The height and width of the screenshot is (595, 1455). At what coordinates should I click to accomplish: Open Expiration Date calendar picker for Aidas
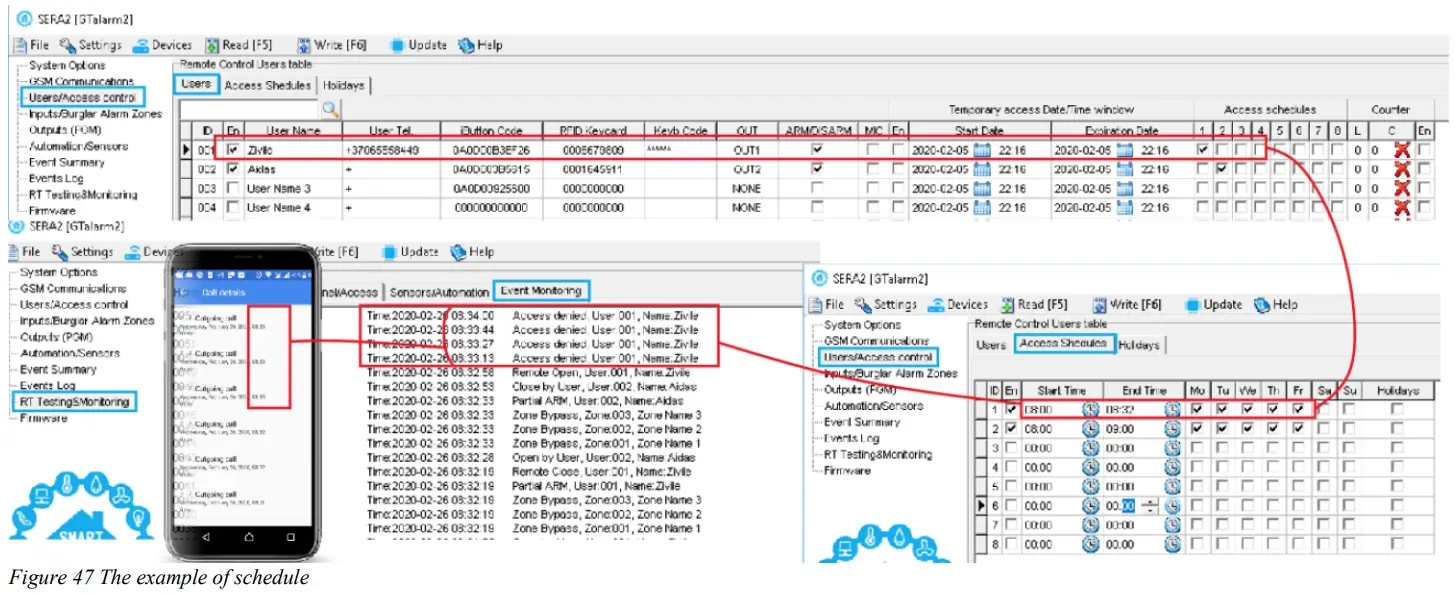coord(1125,169)
